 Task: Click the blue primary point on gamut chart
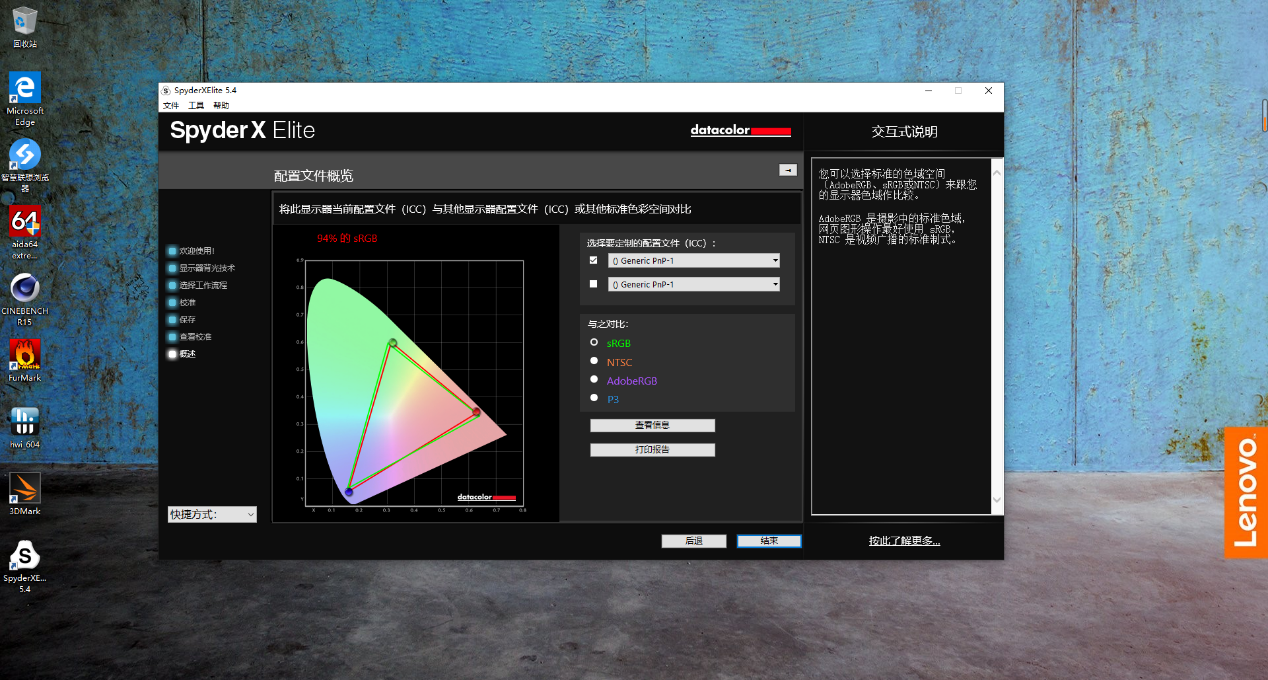[349, 491]
